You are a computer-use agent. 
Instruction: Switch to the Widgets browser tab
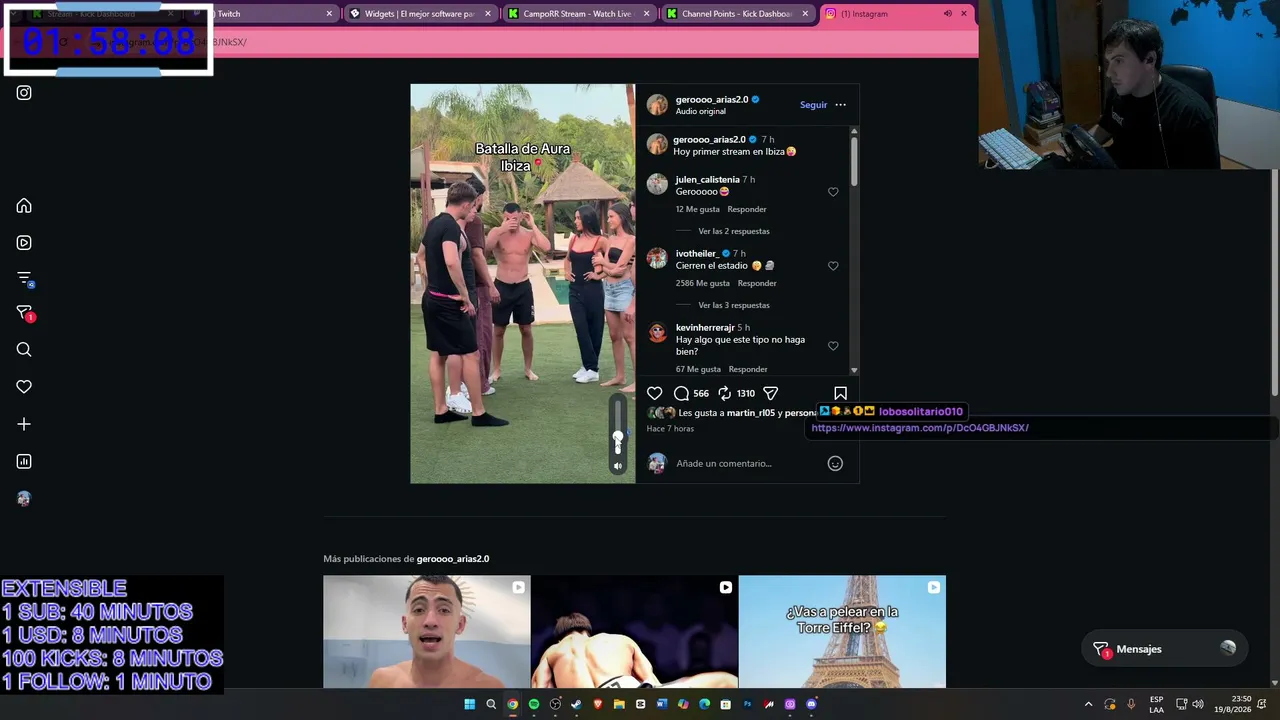click(420, 14)
